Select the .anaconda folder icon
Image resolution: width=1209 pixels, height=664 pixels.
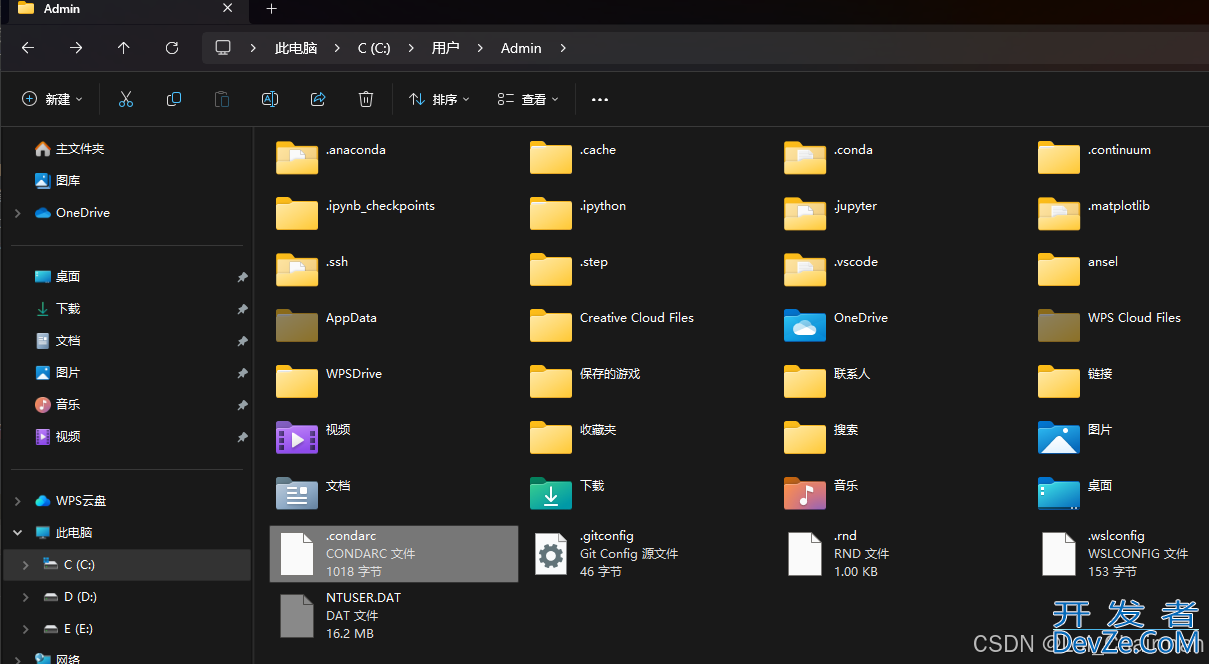pos(297,157)
